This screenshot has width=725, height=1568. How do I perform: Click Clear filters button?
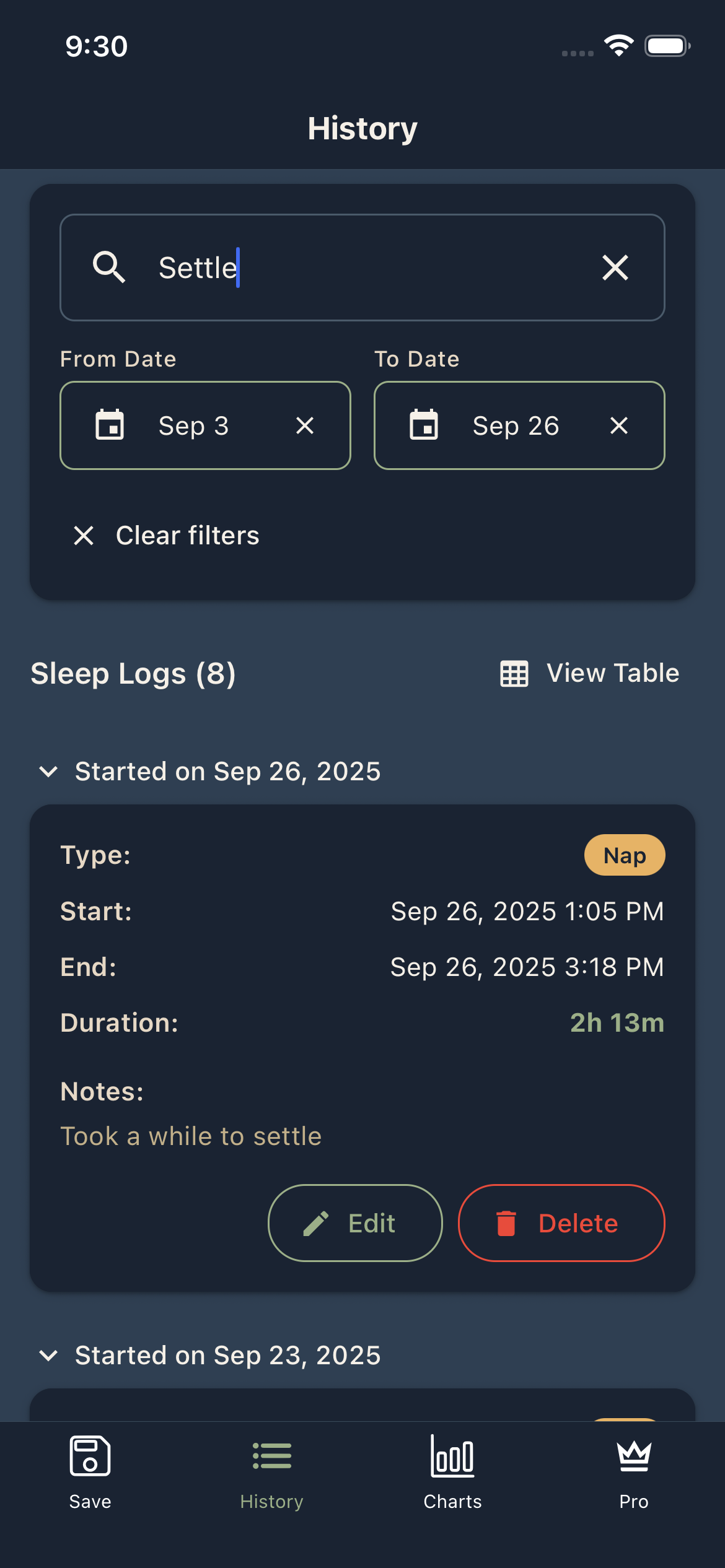(166, 536)
